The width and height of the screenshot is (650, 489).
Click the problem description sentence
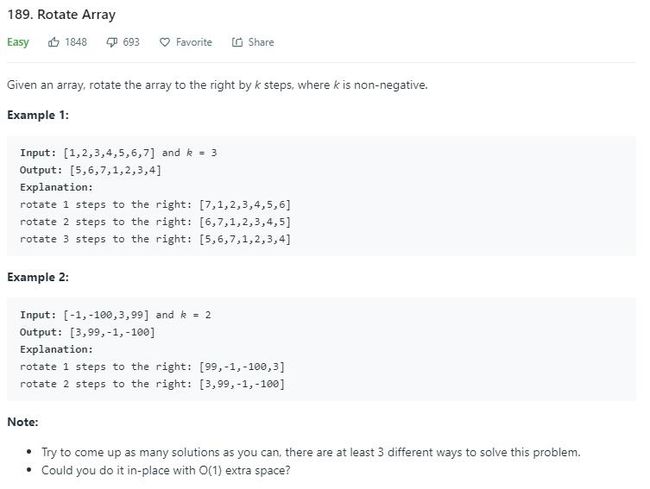(217, 85)
